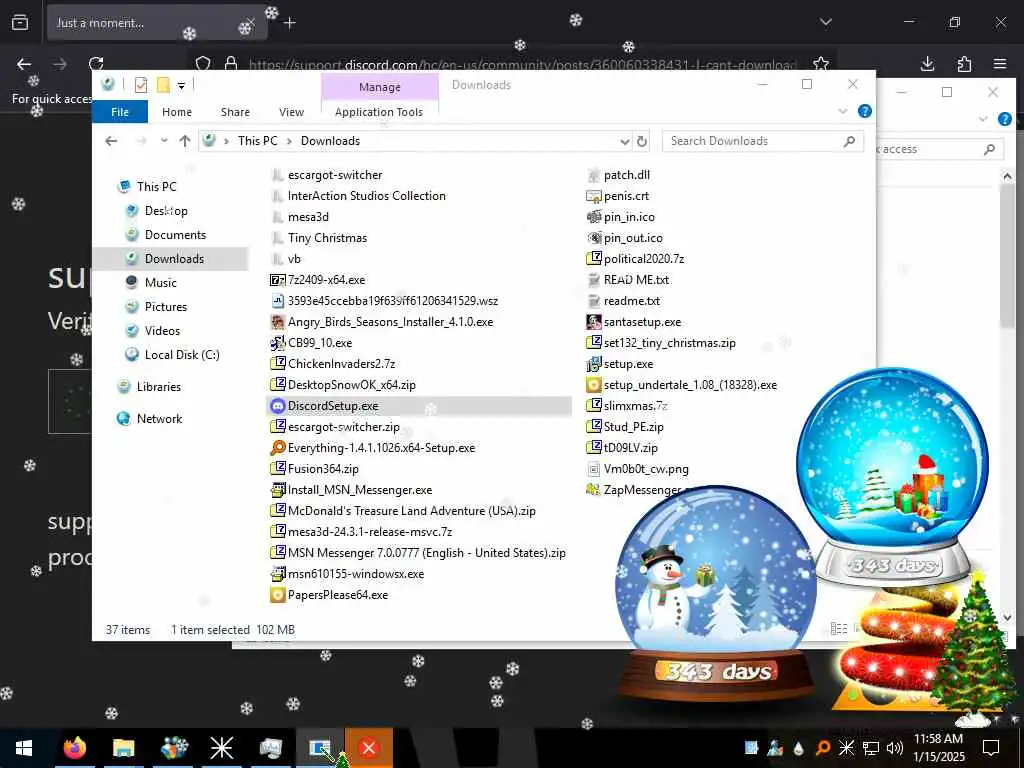This screenshot has width=1024, height=768.
Task: Select the ZapMessenger file icon
Action: pos(594,489)
